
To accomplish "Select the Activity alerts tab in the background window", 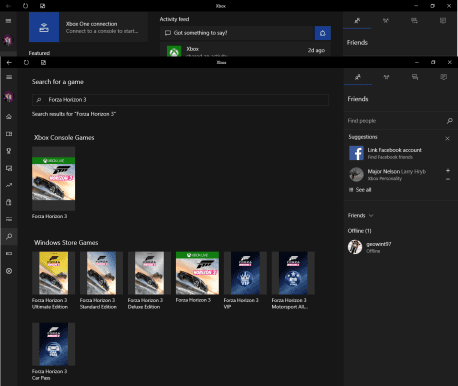I will pos(443,21).
